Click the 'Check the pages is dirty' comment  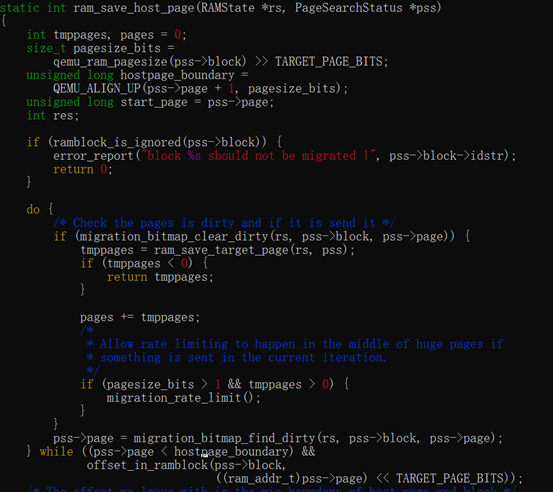point(224,223)
